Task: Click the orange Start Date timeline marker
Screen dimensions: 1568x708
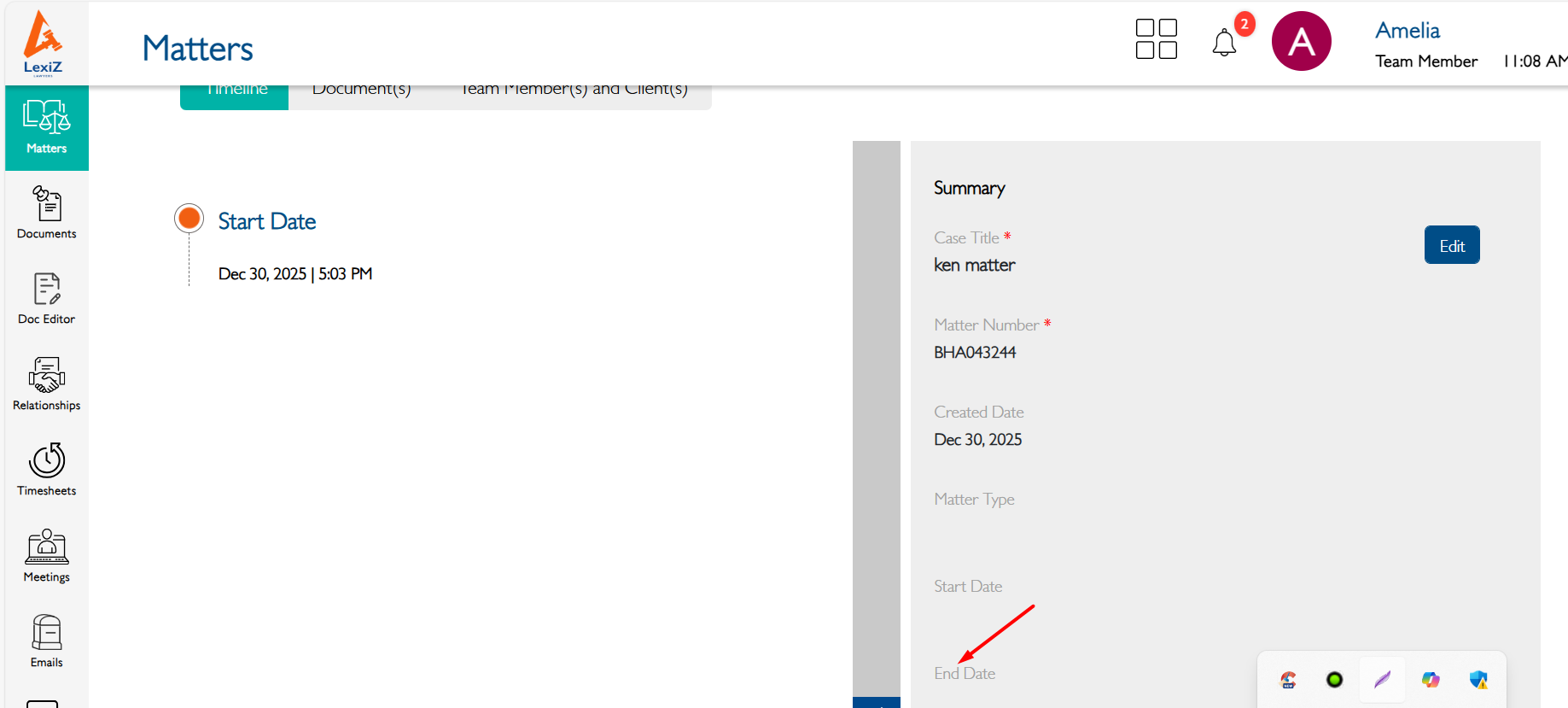Action: [189, 219]
